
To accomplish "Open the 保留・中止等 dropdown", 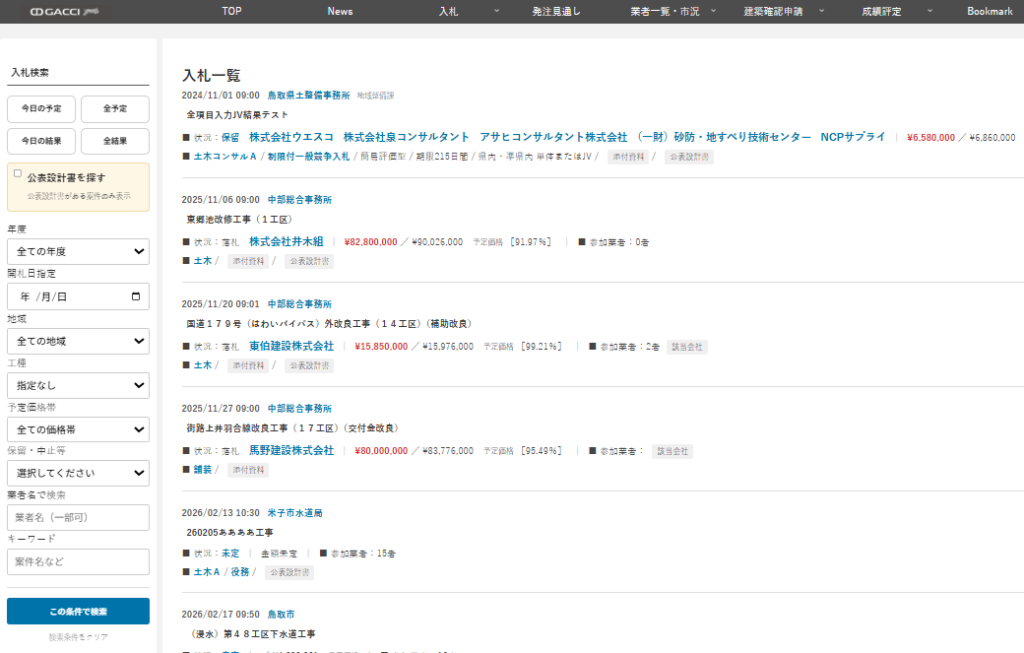I will pos(78,473).
